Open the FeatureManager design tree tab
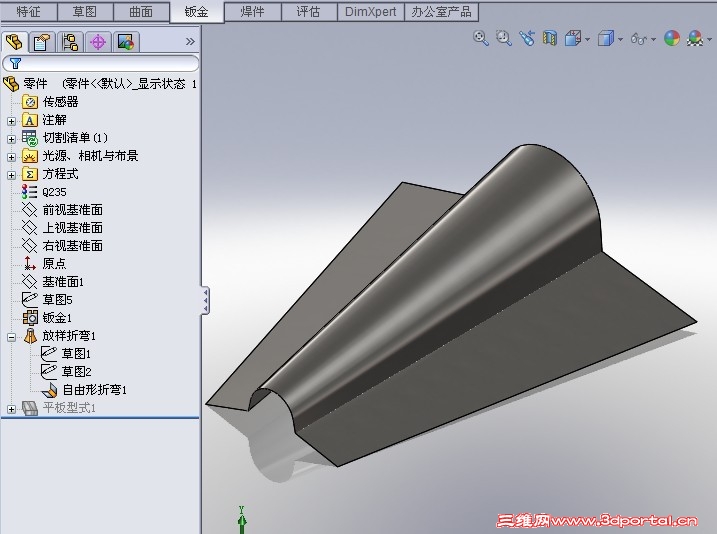The image size is (717, 534). coord(15,42)
